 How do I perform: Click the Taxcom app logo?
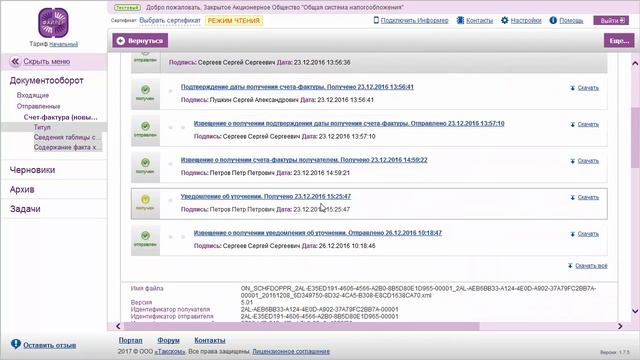coord(53,22)
